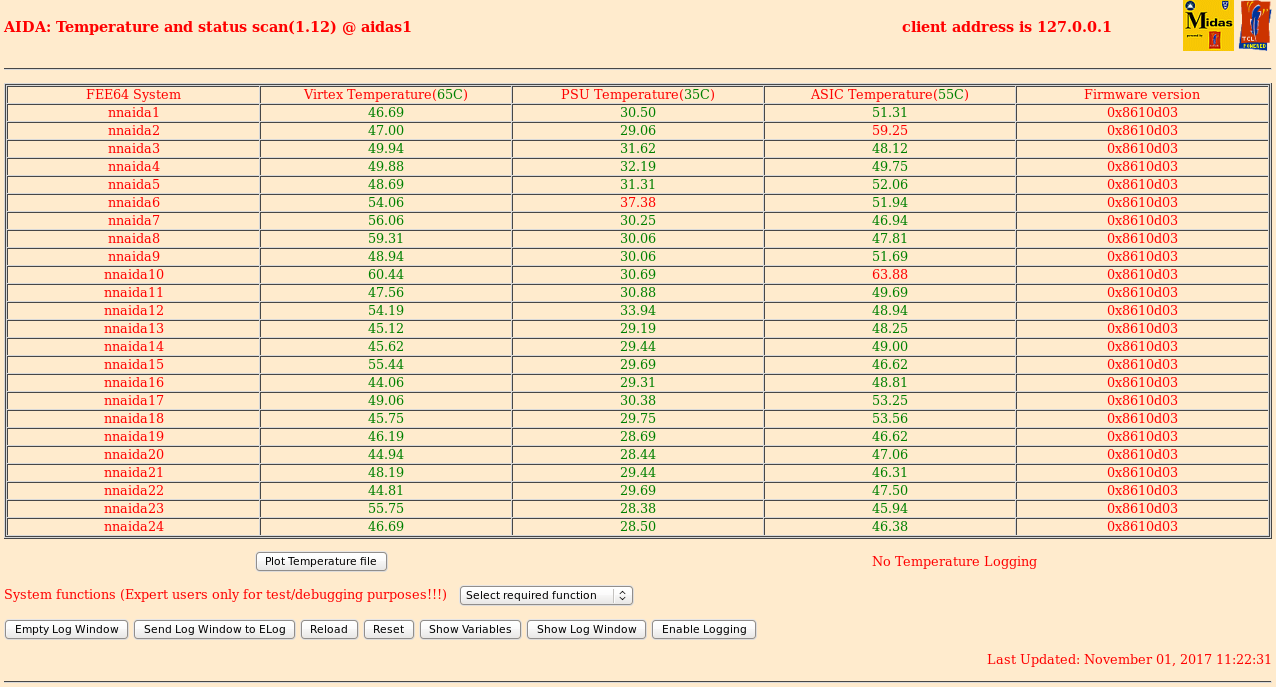Enable Logging button
Image resolution: width=1276 pixels, height=687 pixels.
(704, 630)
